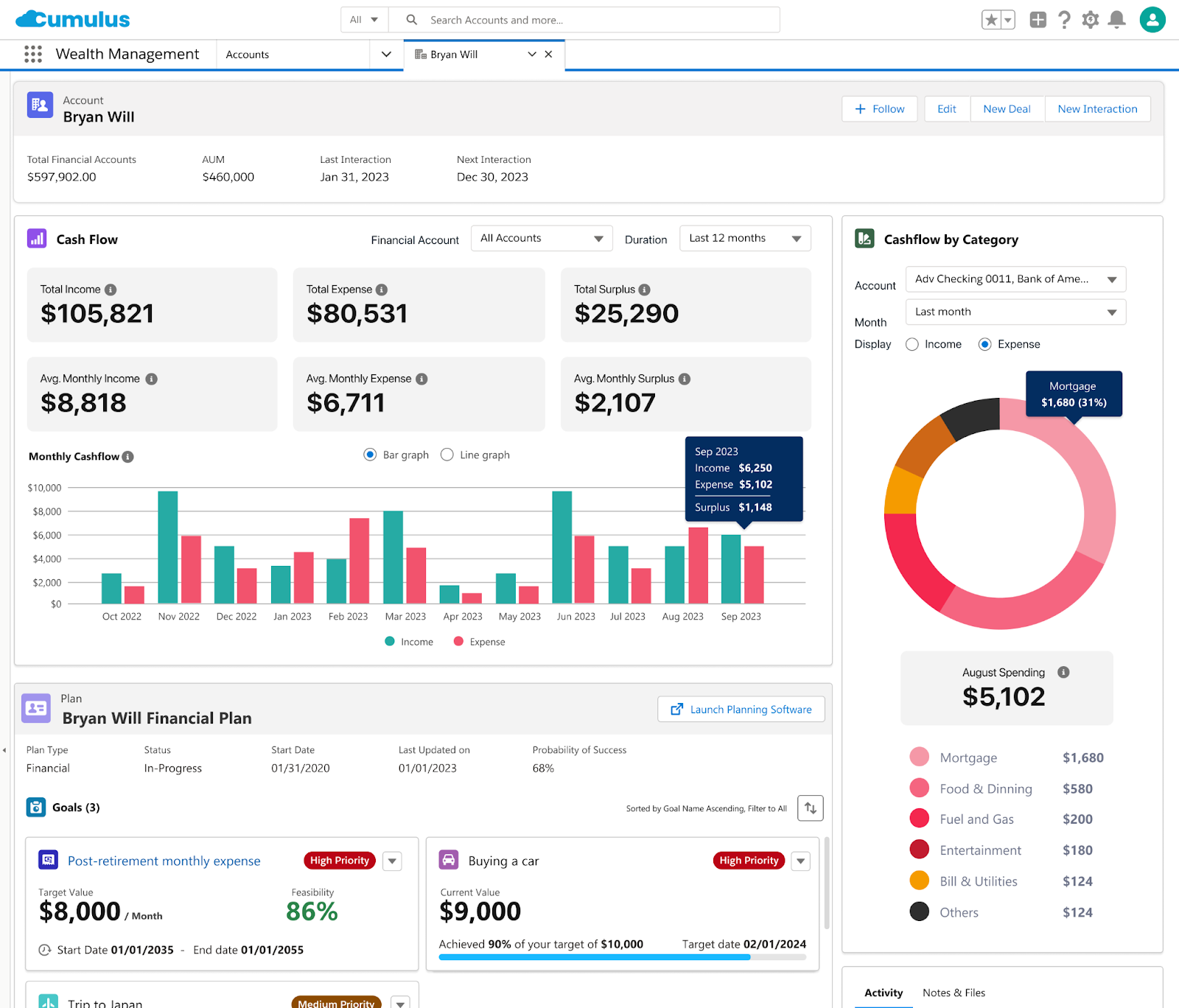The height and width of the screenshot is (1008, 1179).
Task: Open the App Launcher waffle icon
Action: click(x=32, y=54)
